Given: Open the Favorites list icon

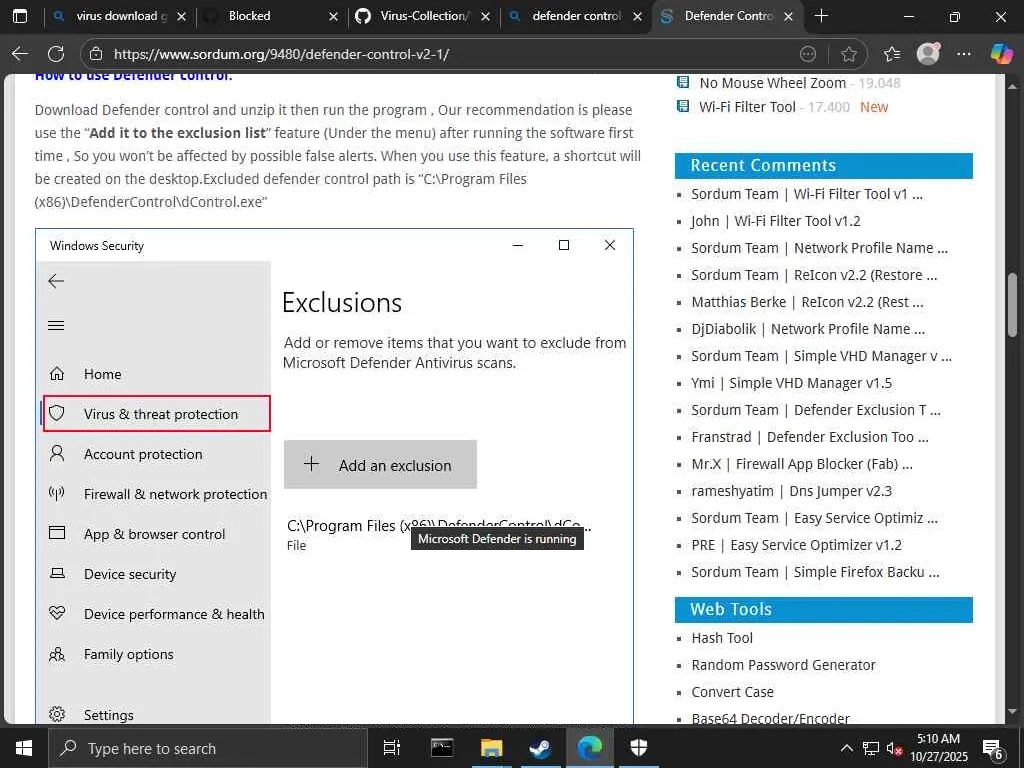Looking at the screenshot, I should coord(891,54).
